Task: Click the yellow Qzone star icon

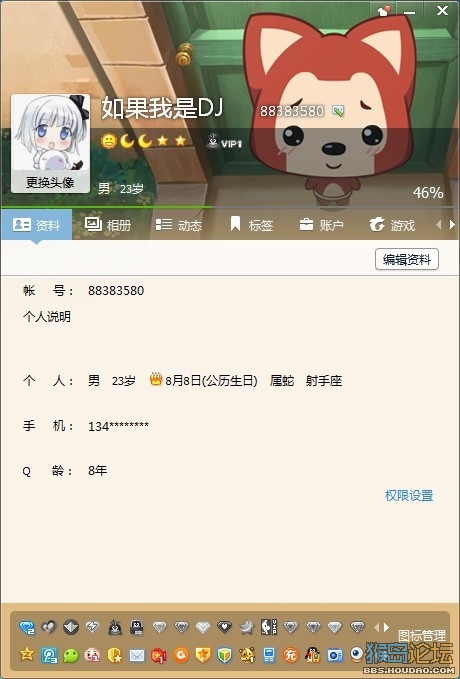Action: point(27,654)
